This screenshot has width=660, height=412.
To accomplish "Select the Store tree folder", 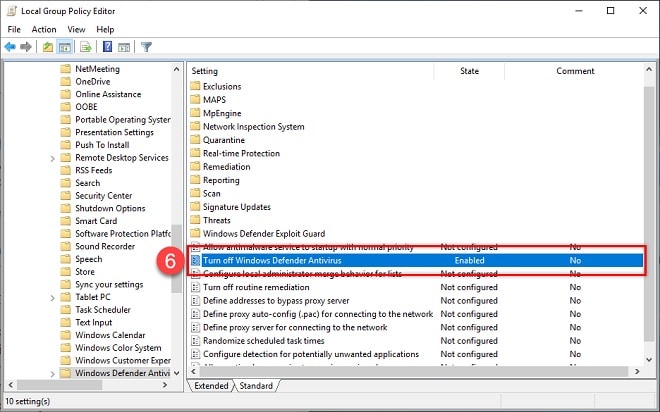I will coord(85,271).
